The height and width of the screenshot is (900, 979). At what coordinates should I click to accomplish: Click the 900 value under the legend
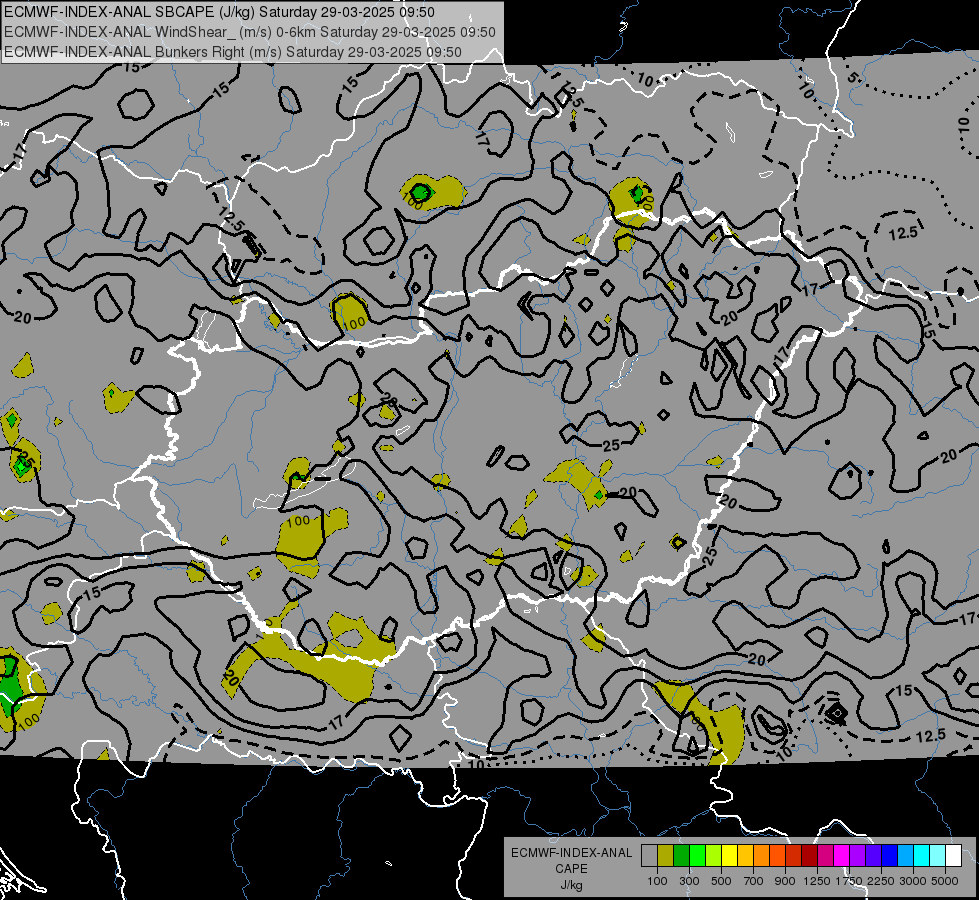(785, 881)
